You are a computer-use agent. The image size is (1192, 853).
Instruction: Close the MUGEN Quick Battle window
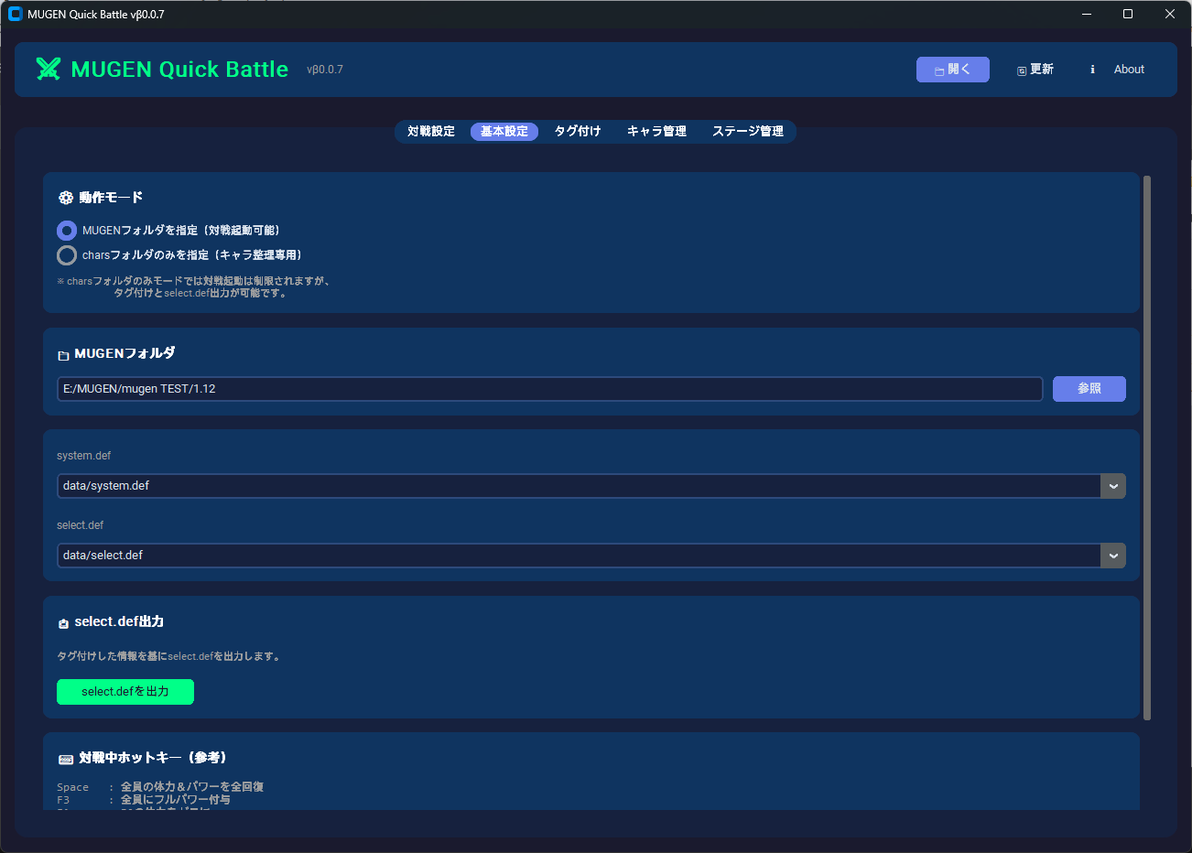[x=1170, y=14]
